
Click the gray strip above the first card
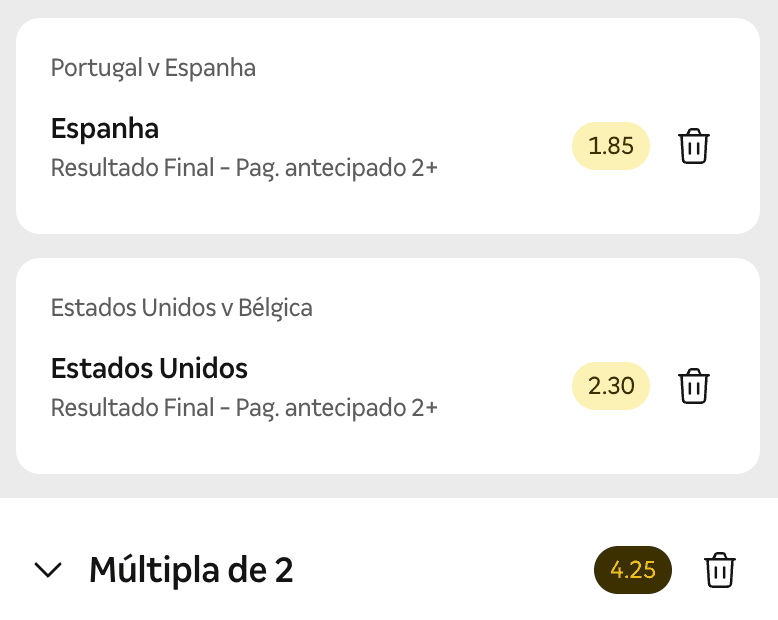pos(388,8)
